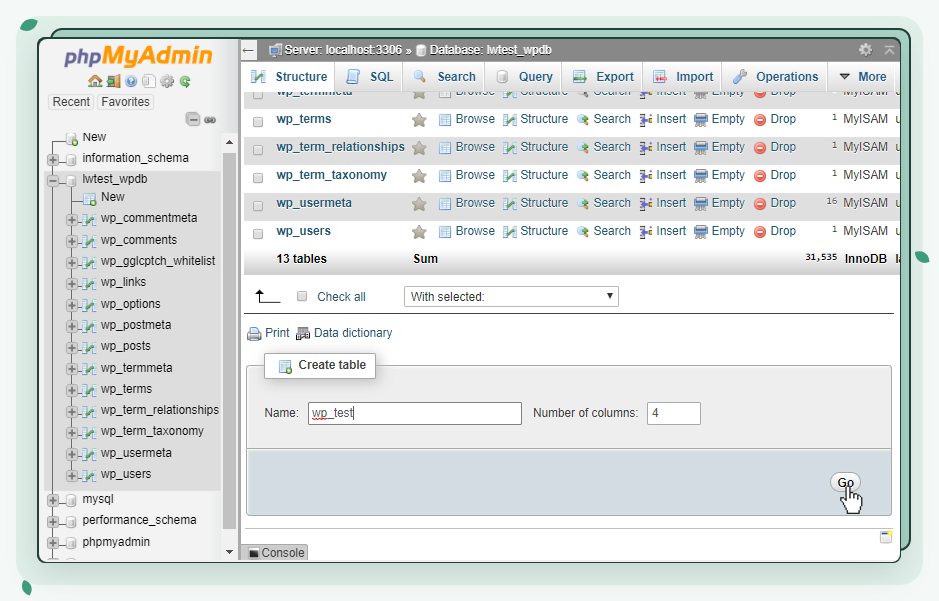Switch to the Operations tab

click(775, 77)
